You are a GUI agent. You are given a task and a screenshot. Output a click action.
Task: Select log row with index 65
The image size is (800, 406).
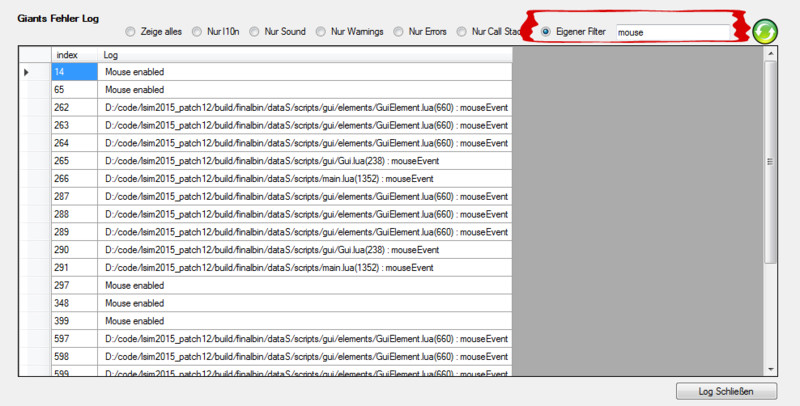coord(305,90)
